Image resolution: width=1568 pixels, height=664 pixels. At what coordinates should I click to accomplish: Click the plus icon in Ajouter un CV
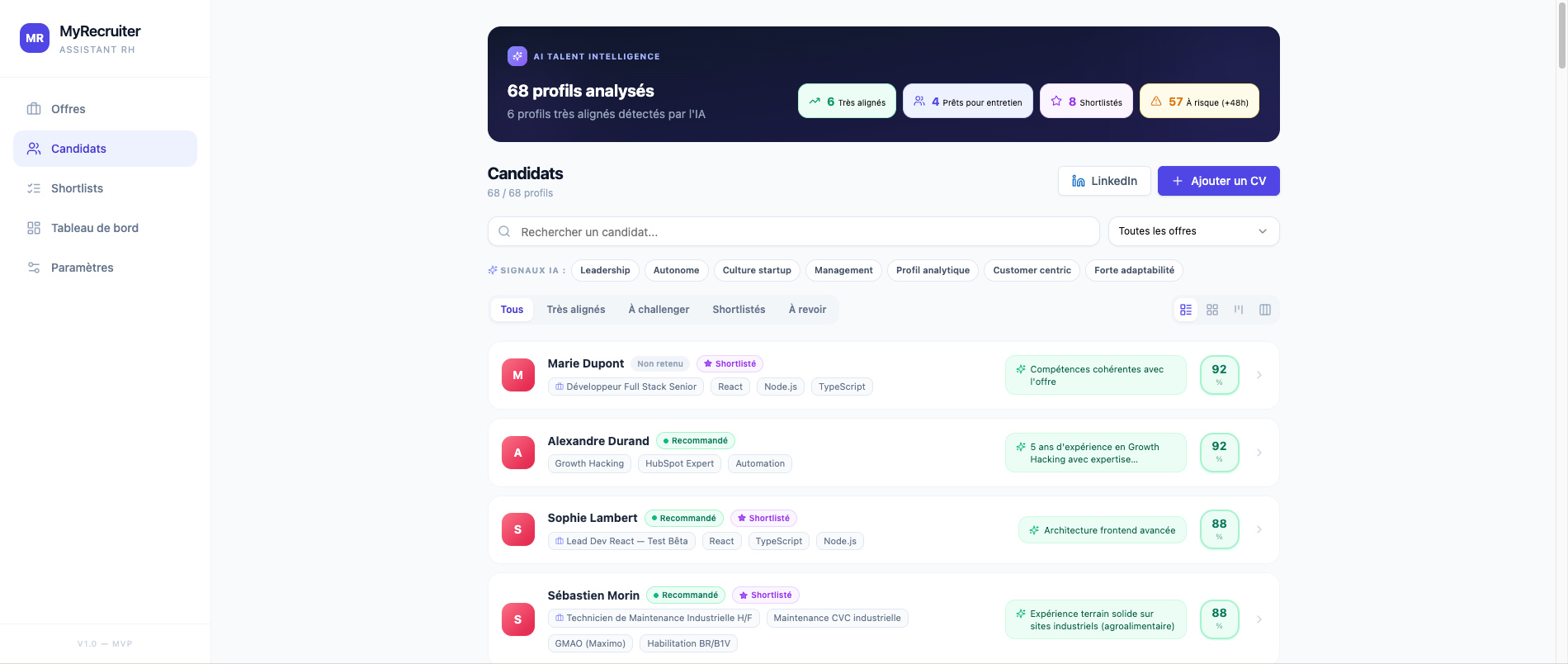(x=1178, y=181)
